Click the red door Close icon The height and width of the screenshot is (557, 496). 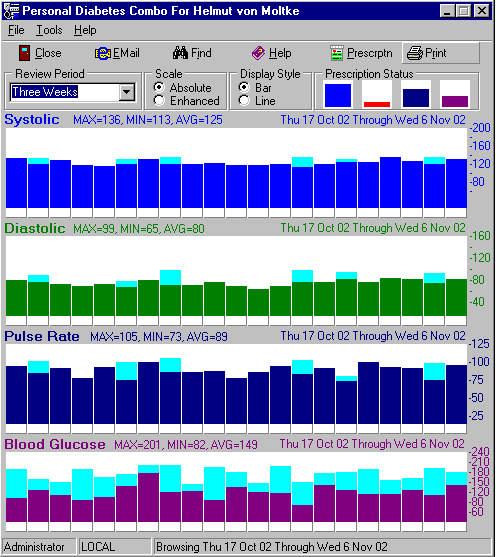[25, 53]
